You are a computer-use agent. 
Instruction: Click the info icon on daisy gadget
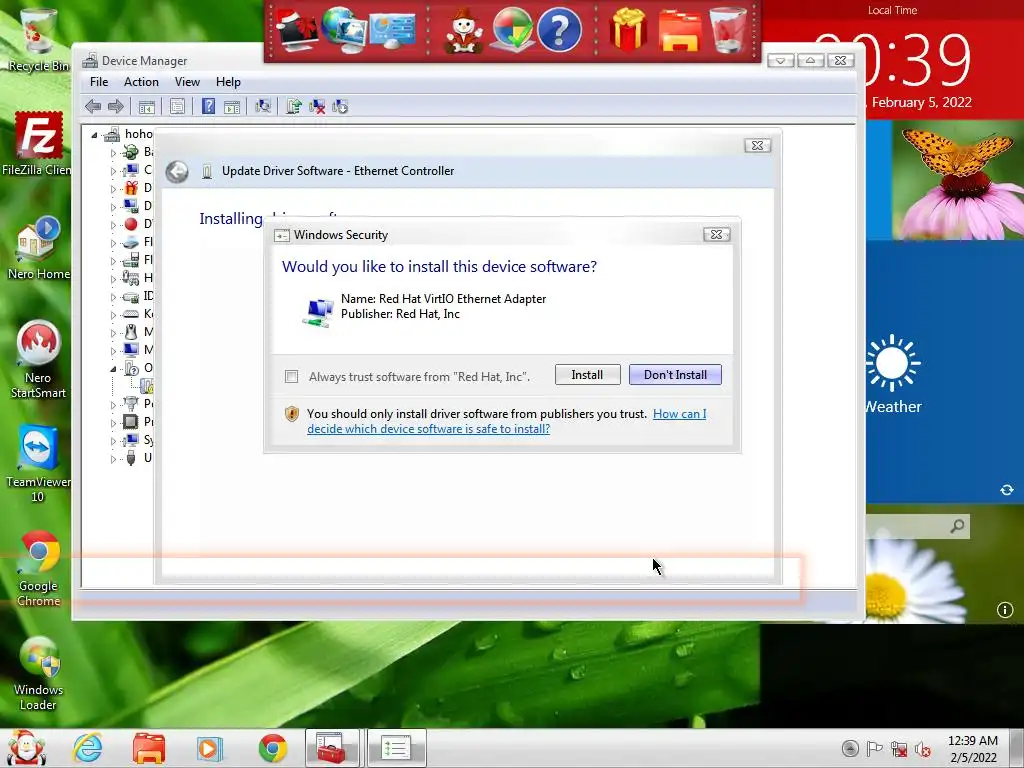tap(1005, 610)
